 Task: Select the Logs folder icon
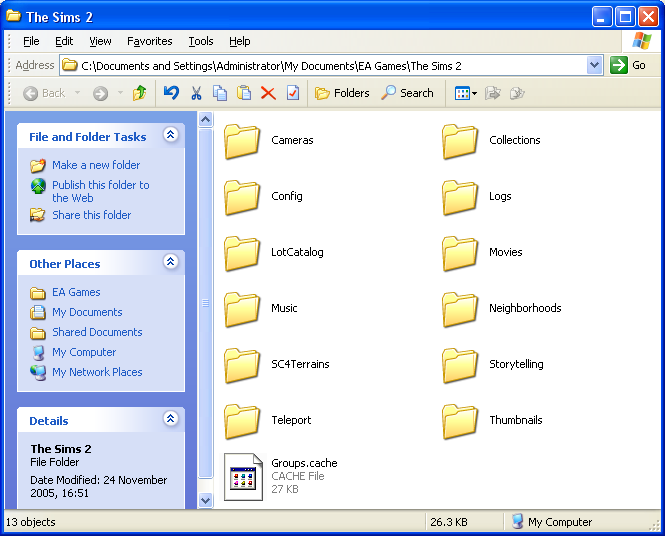(460, 197)
